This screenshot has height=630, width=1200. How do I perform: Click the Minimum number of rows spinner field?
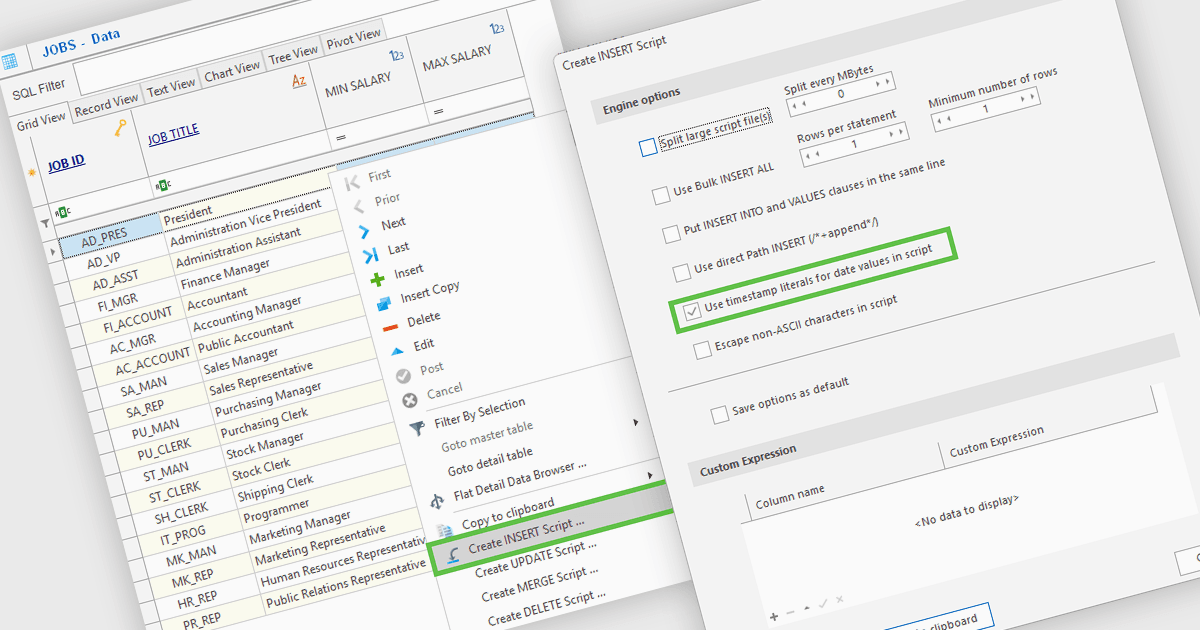click(984, 108)
